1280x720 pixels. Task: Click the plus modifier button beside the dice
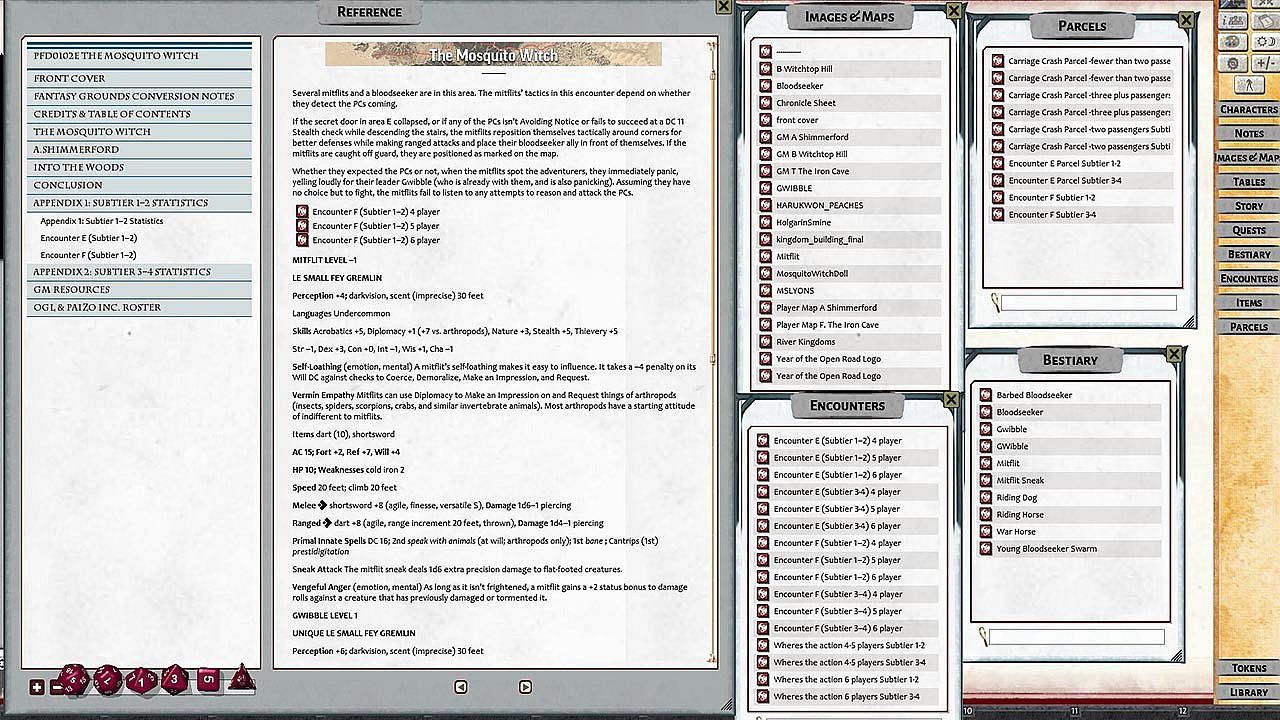tap(37, 686)
